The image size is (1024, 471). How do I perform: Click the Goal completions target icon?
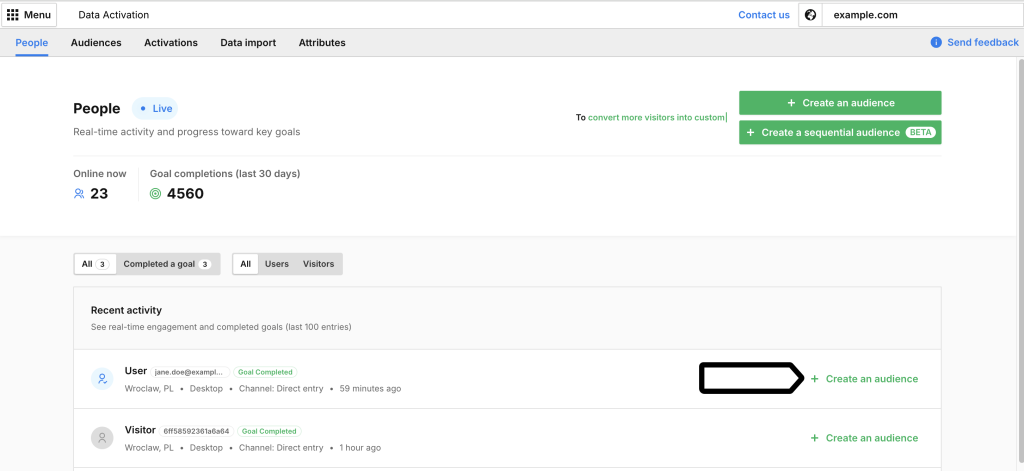point(155,194)
